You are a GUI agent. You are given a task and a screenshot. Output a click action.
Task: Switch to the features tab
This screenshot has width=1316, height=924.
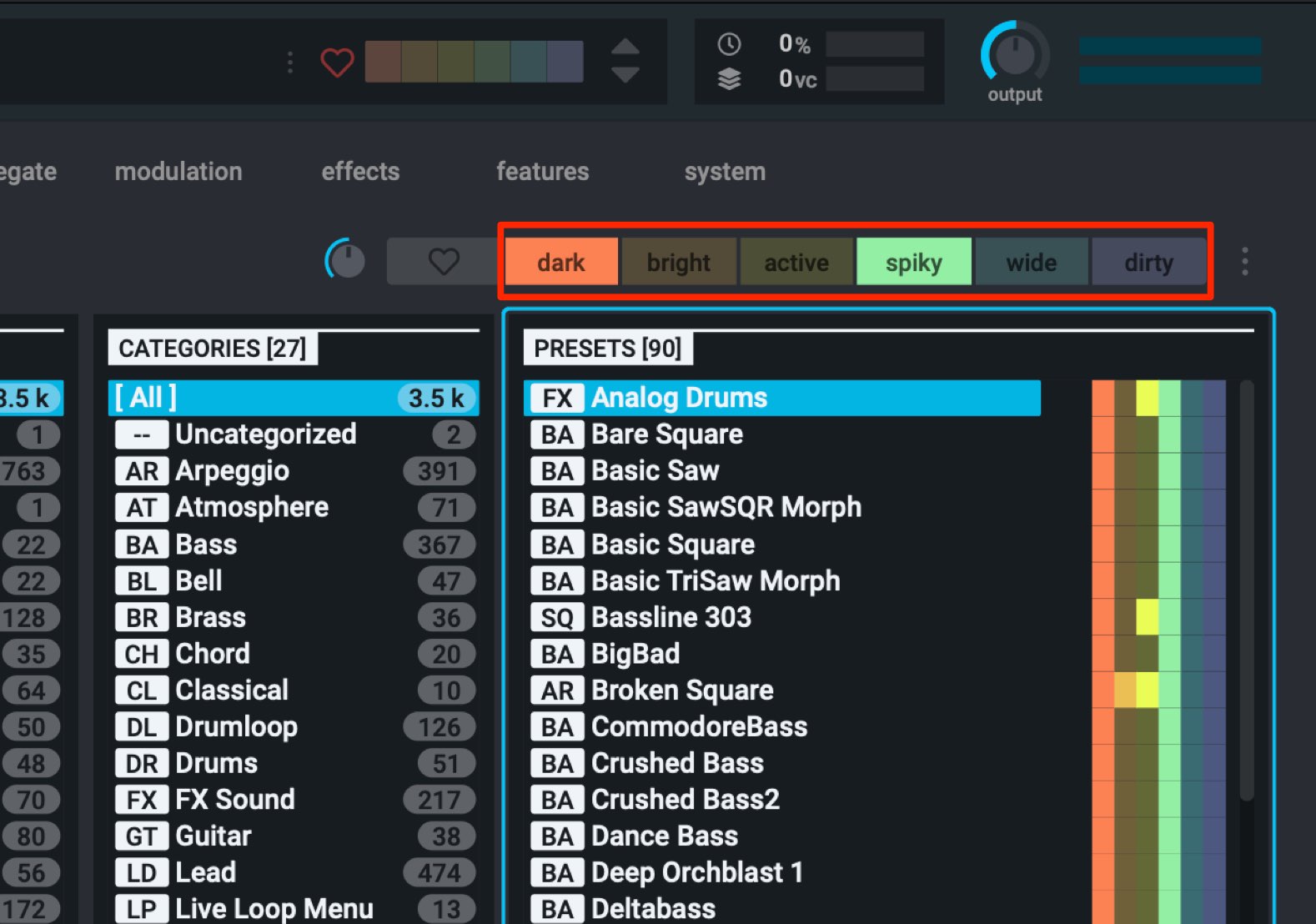[x=543, y=171]
